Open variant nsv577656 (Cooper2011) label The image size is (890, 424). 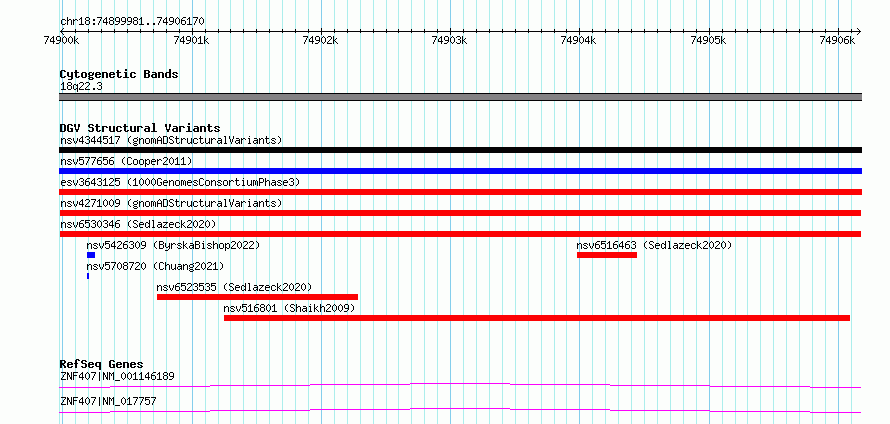click(126, 161)
